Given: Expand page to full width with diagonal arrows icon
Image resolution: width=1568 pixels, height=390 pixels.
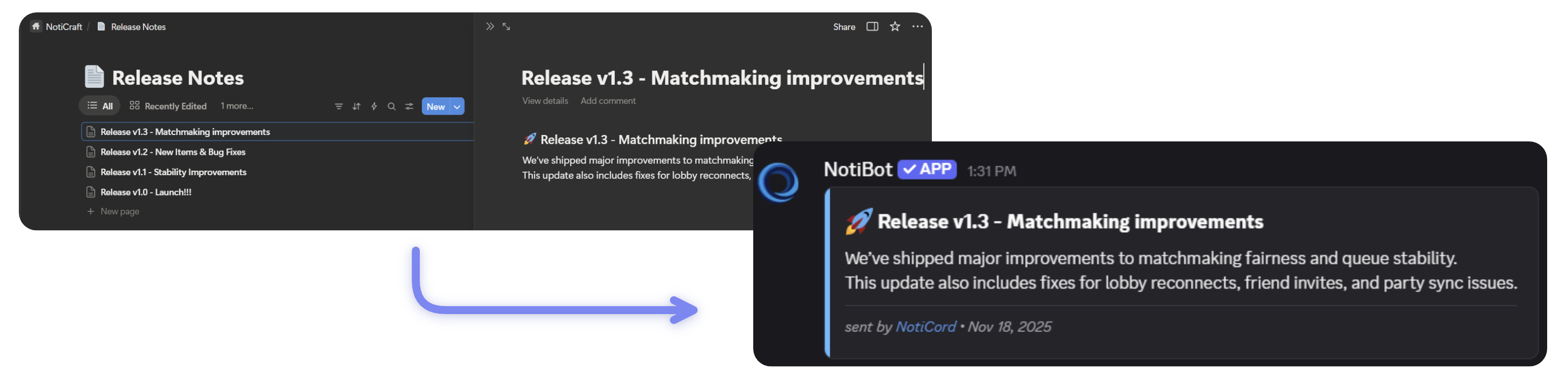Looking at the screenshot, I should (x=506, y=26).
